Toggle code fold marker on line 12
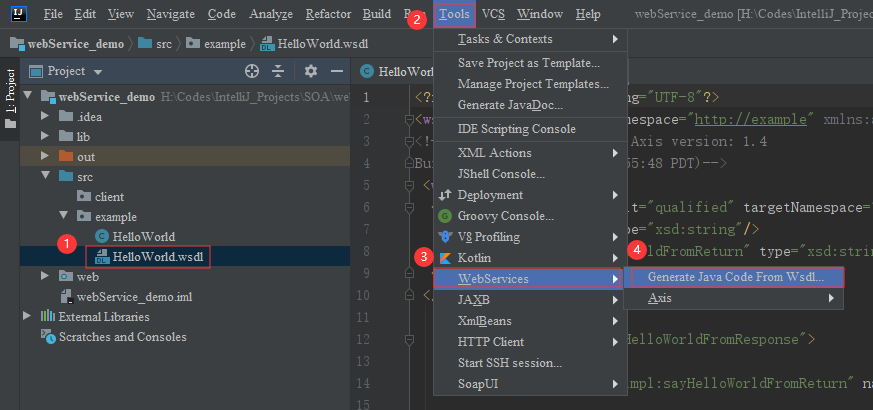873x410 pixels. pyautogui.click(x=410, y=339)
